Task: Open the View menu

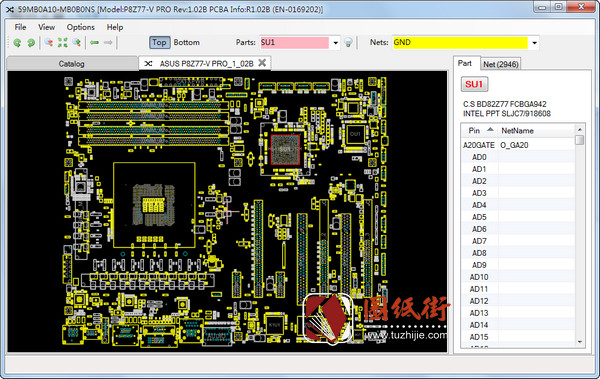Action: 46,27
